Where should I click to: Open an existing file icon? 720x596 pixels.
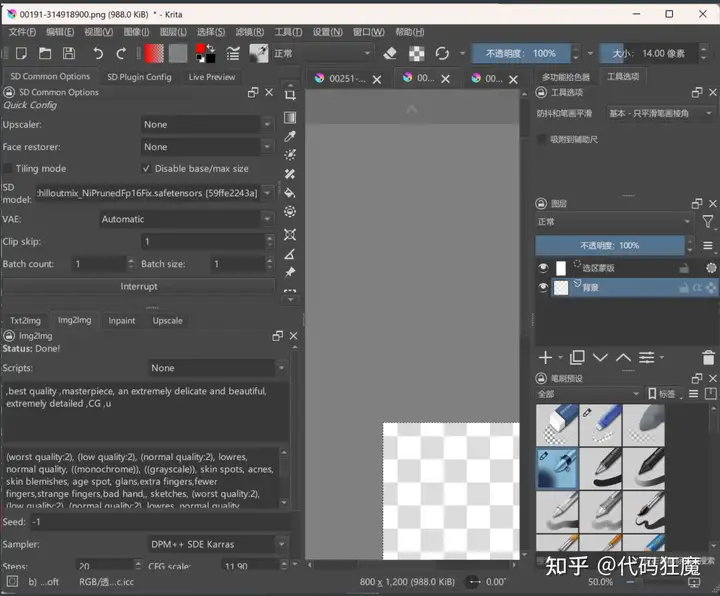pyautogui.click(x=45, y=54)
